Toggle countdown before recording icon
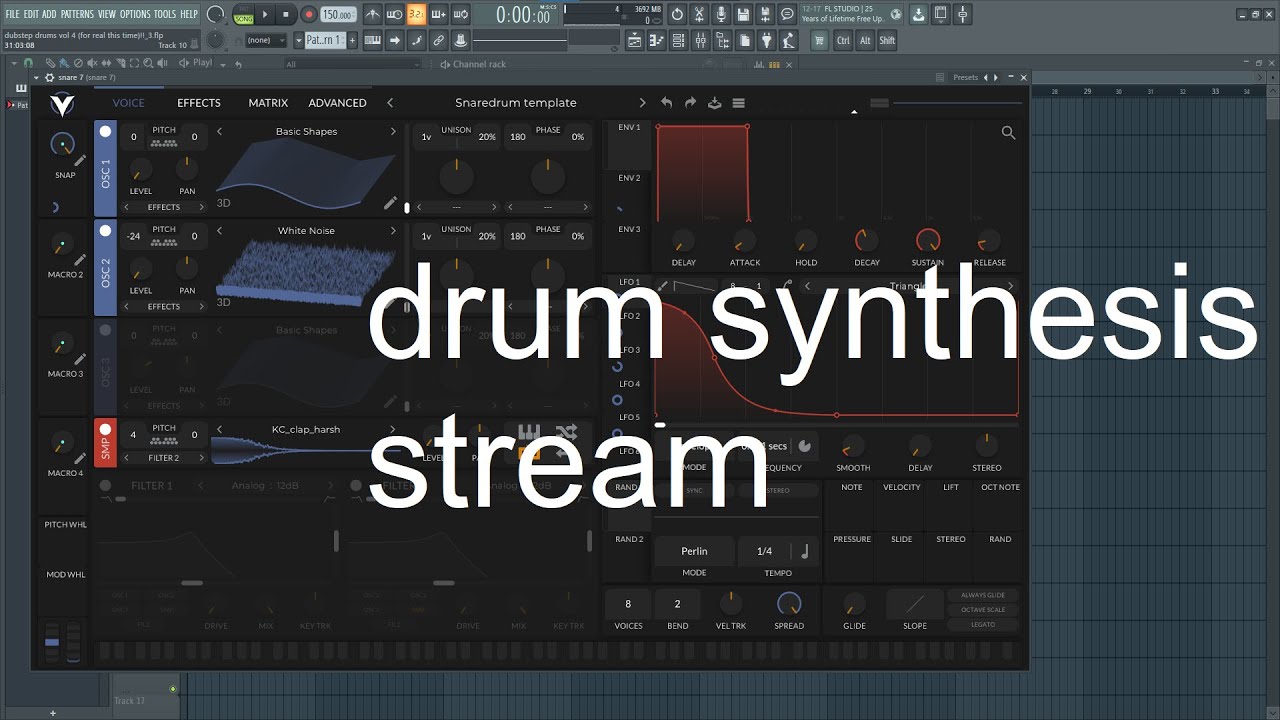 click(x=416, y=14)
